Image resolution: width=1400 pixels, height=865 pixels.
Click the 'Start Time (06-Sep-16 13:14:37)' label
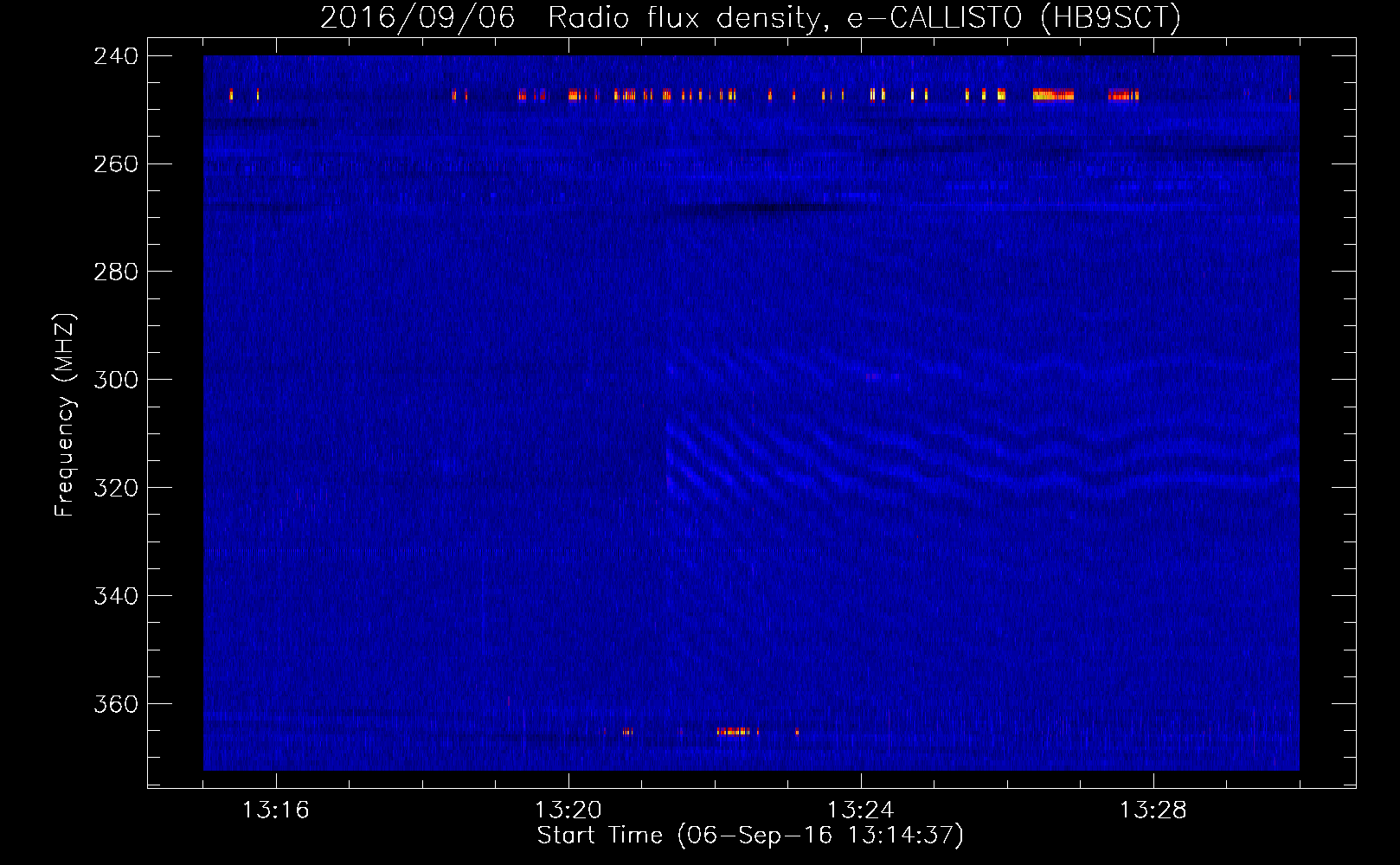tap(750, 836)
